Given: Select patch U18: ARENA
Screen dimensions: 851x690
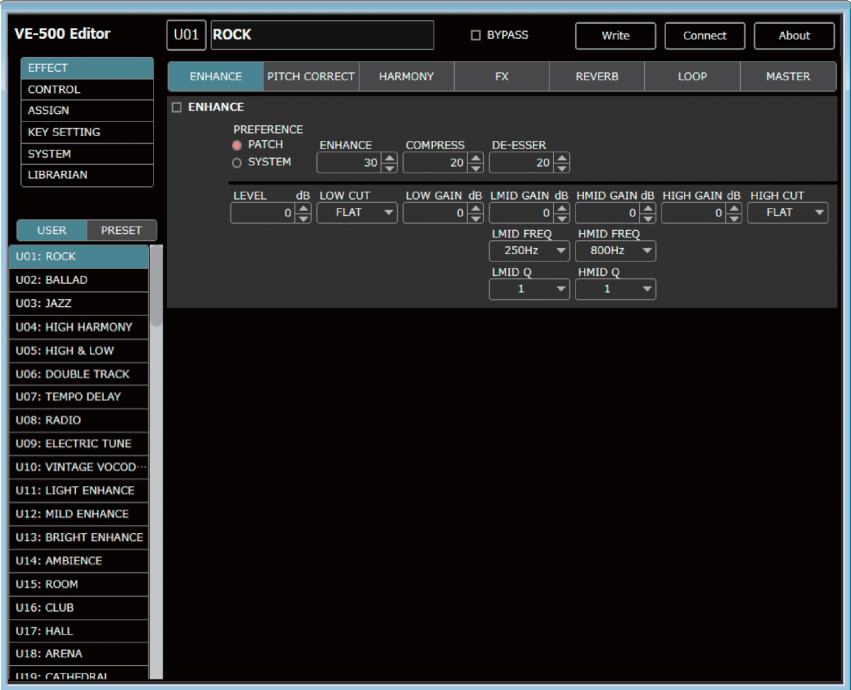Looking at the screenshot, I should (79, 654).
